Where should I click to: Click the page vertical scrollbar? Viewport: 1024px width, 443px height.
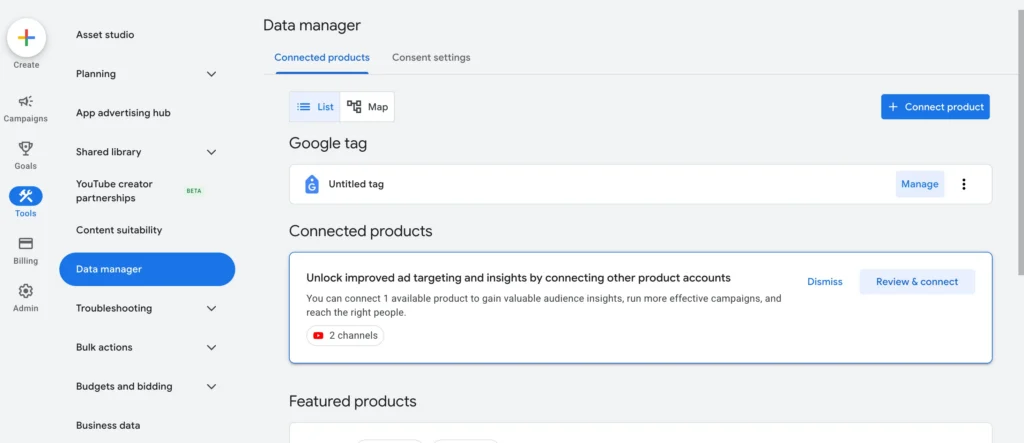coord(1019,140)
